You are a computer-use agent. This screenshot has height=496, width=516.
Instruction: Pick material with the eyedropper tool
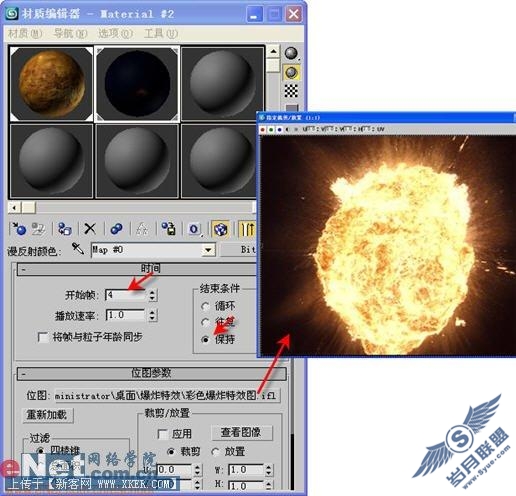click(78, 249)
